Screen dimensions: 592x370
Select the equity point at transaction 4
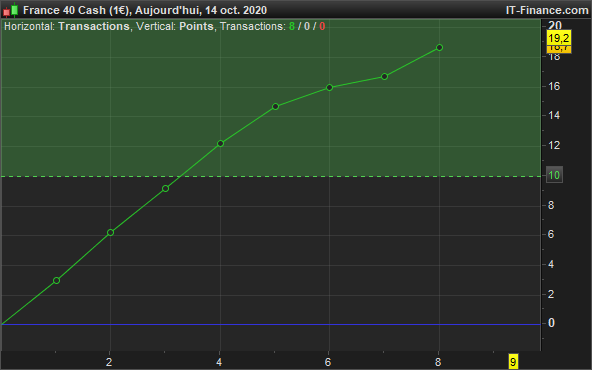coord(220,143)
